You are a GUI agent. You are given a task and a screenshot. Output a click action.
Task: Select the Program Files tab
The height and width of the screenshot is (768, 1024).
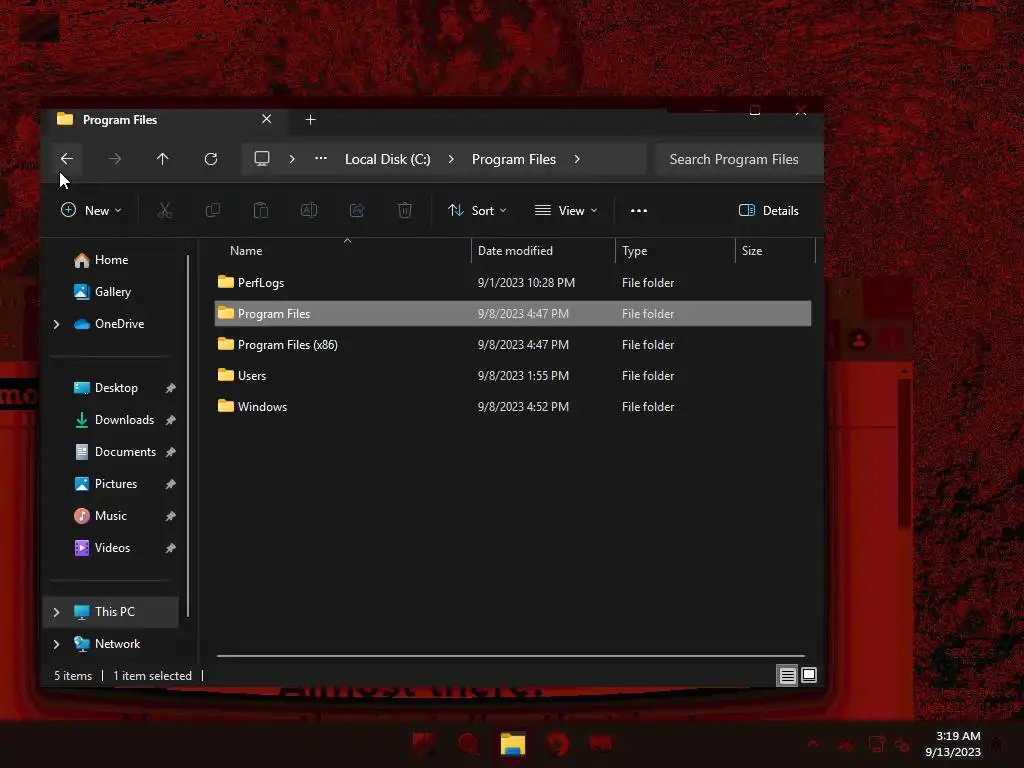[163, 120]
